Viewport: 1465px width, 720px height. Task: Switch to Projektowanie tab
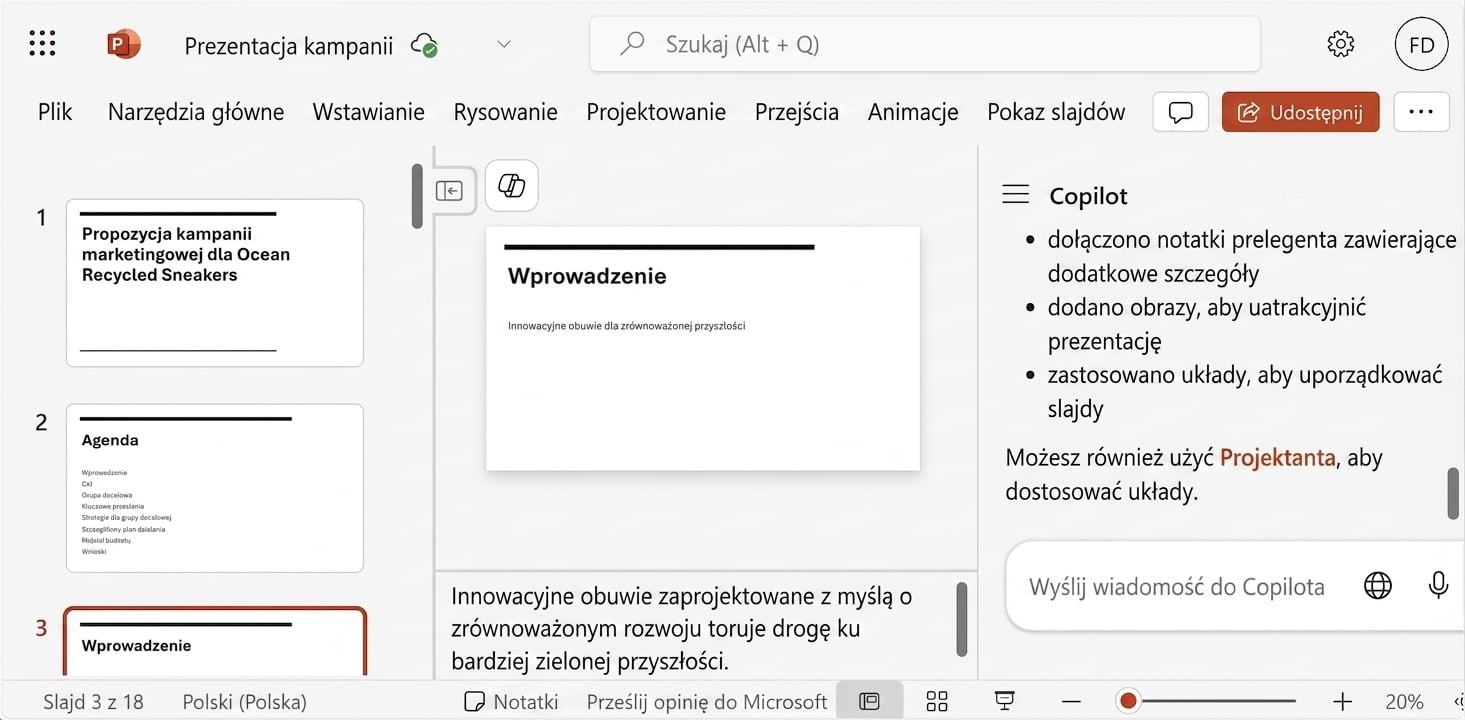coord(656,112)
